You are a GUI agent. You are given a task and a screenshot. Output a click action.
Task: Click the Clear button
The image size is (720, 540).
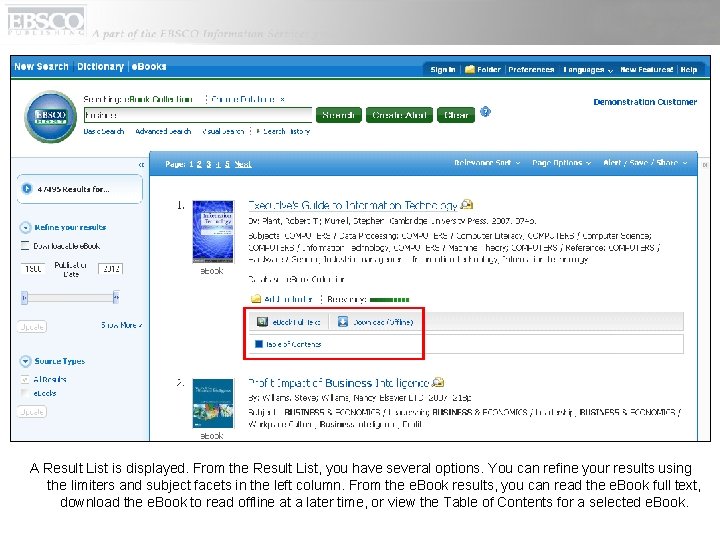click(456, 115)
